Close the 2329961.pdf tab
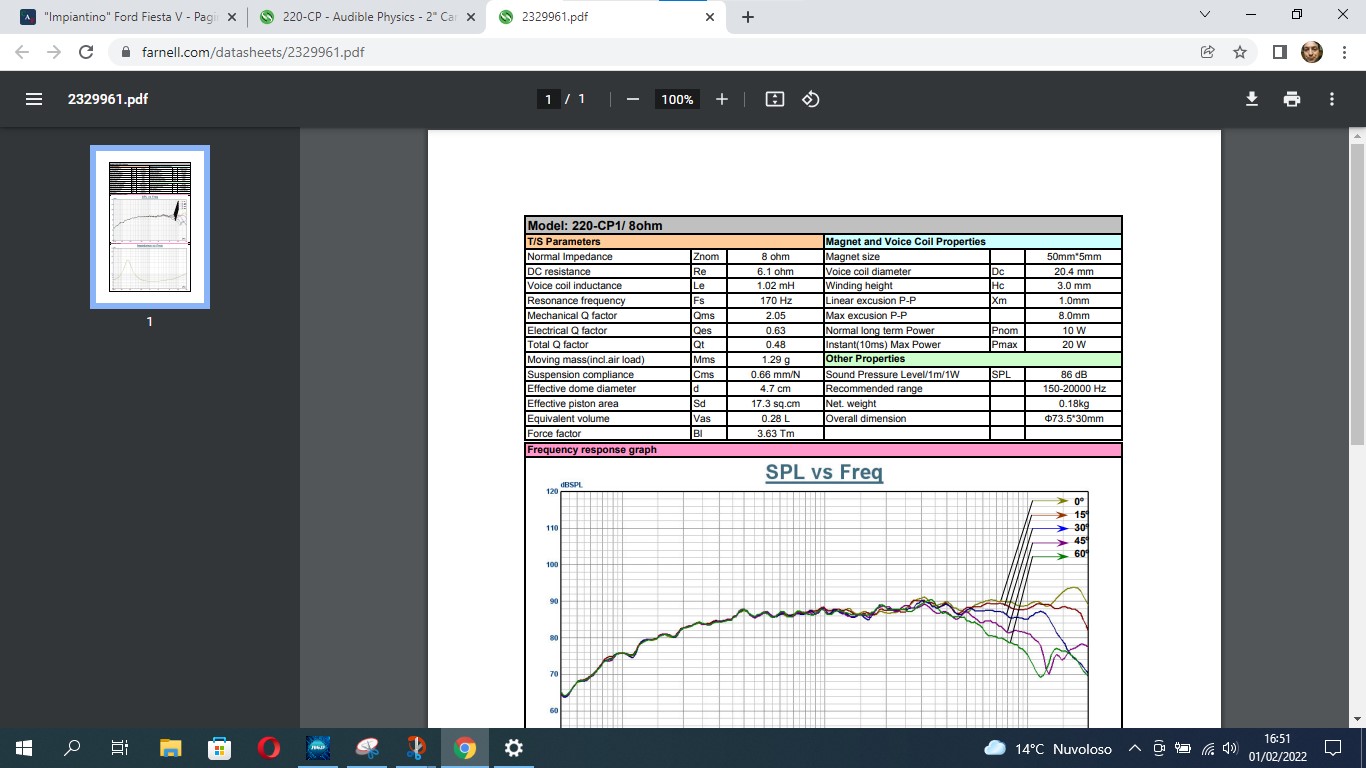 (x=710, y=17)
